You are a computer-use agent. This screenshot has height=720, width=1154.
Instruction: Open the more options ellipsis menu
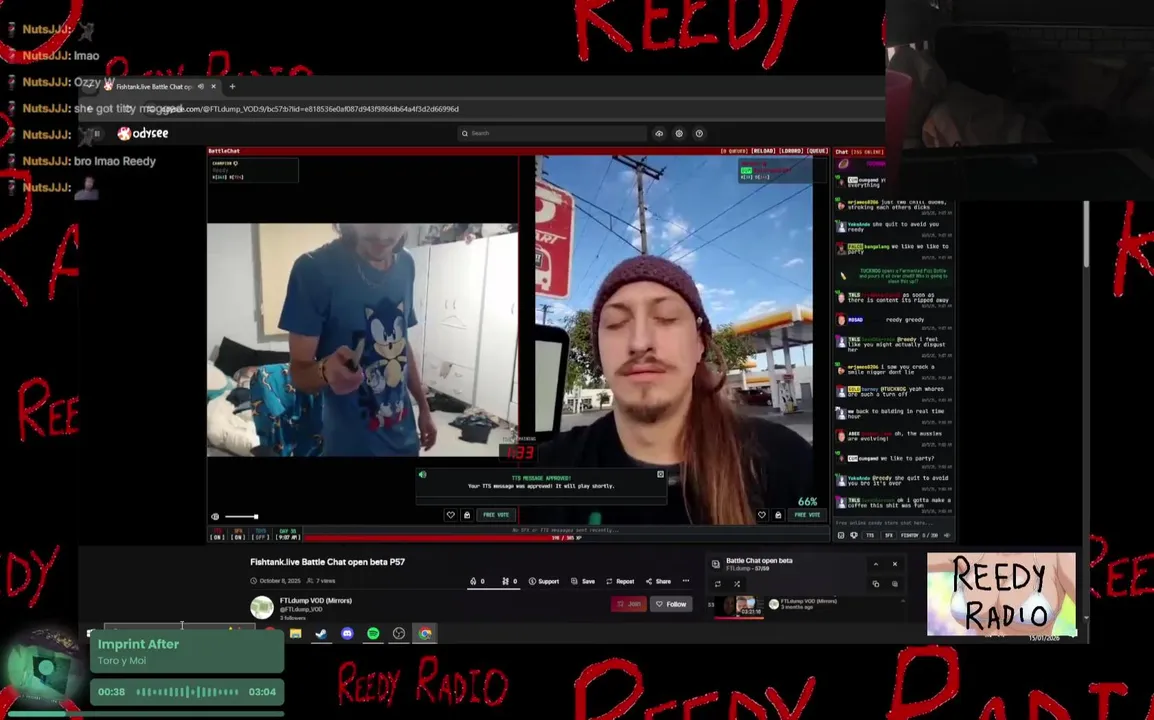coord(686,581)
